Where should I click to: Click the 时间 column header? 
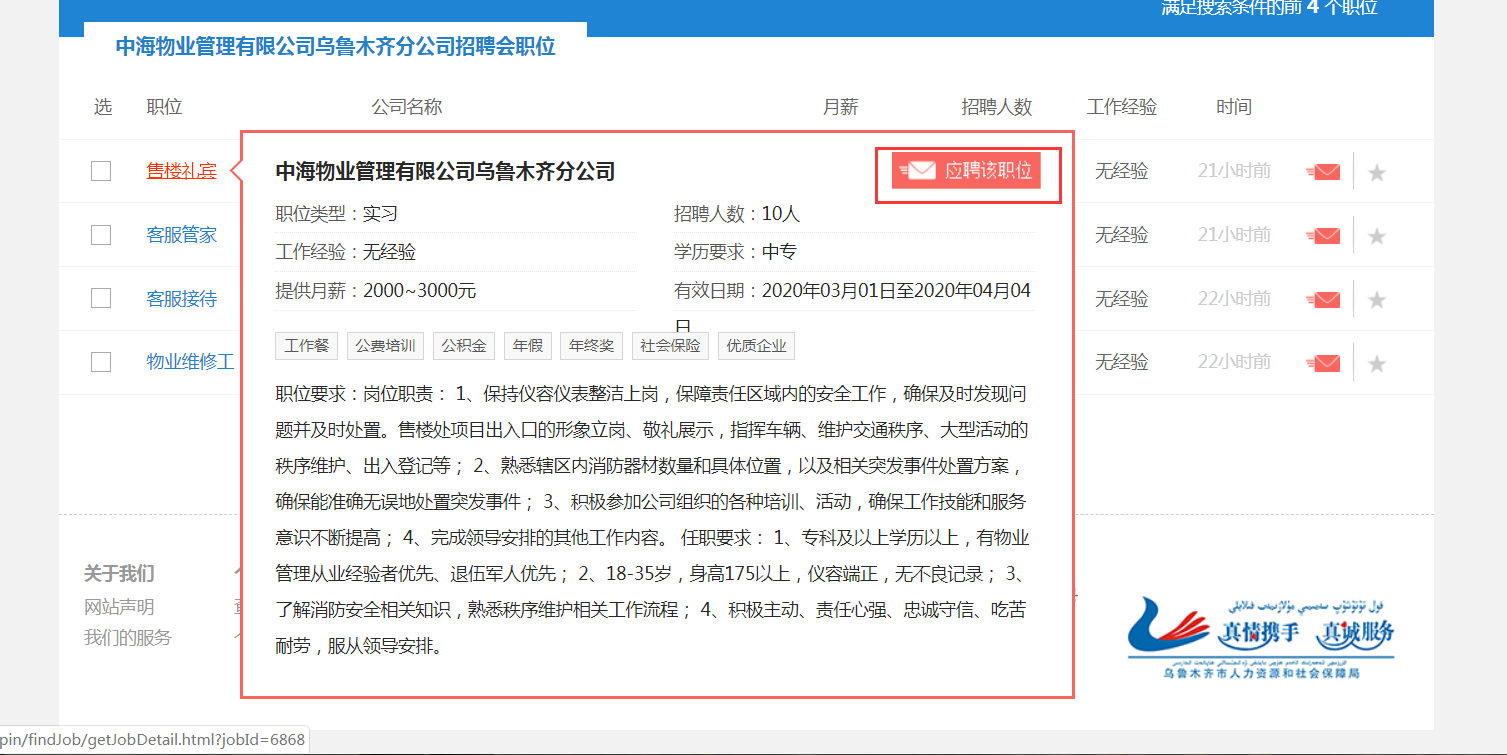(x=1235, y=107)
